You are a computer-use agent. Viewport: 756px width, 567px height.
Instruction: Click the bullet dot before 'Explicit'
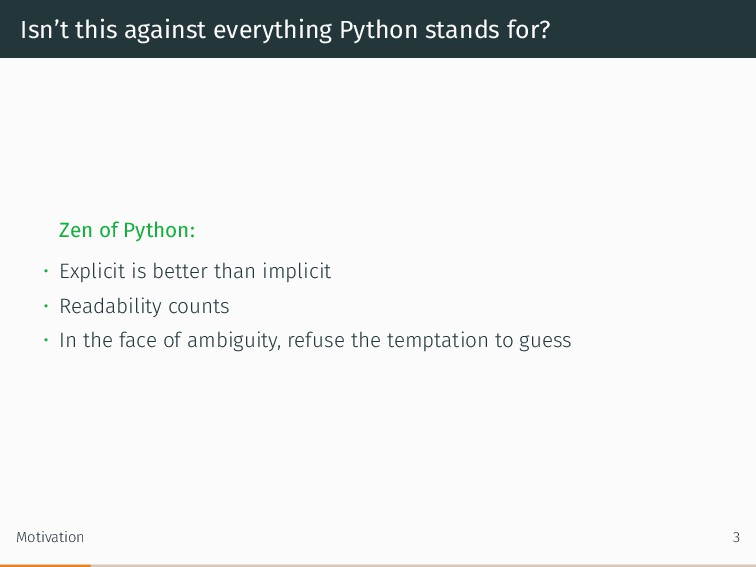(46, 271)
